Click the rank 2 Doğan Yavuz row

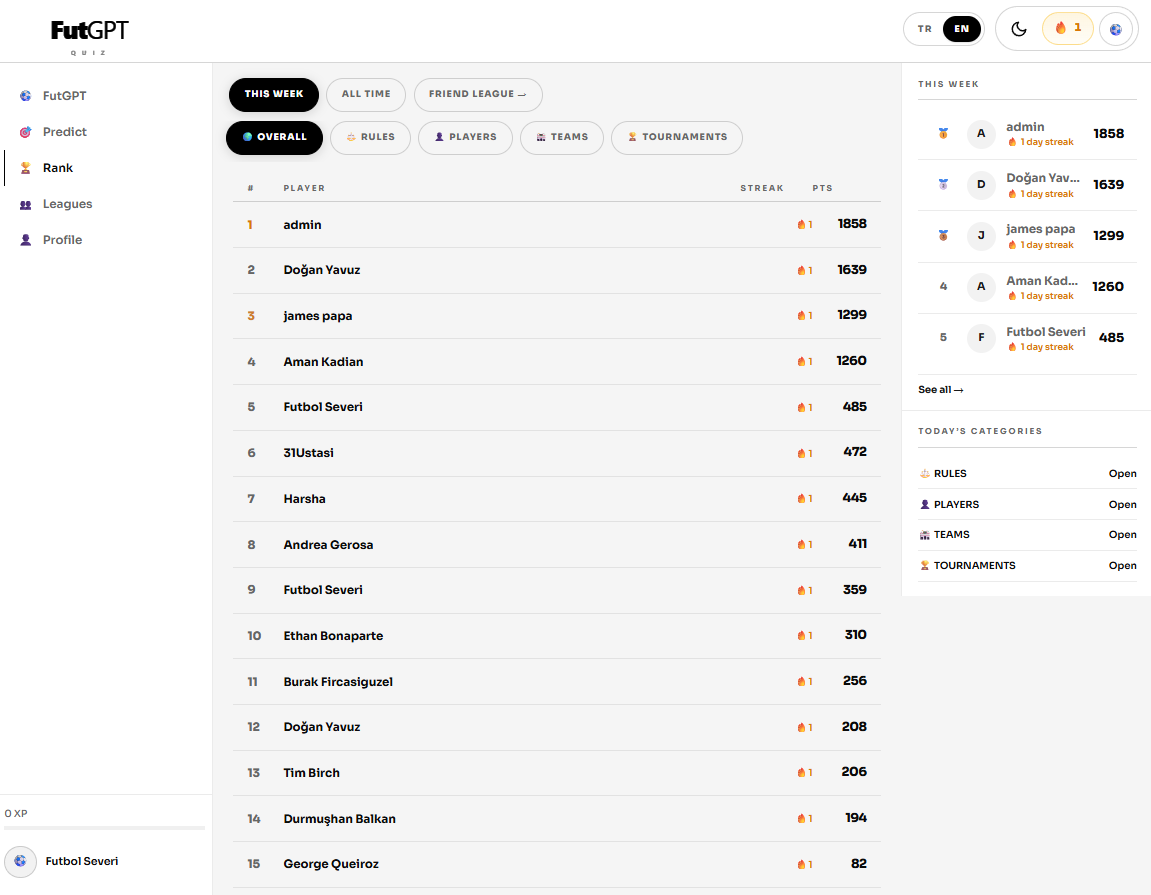pyautogui.click(x=556, y=270)
